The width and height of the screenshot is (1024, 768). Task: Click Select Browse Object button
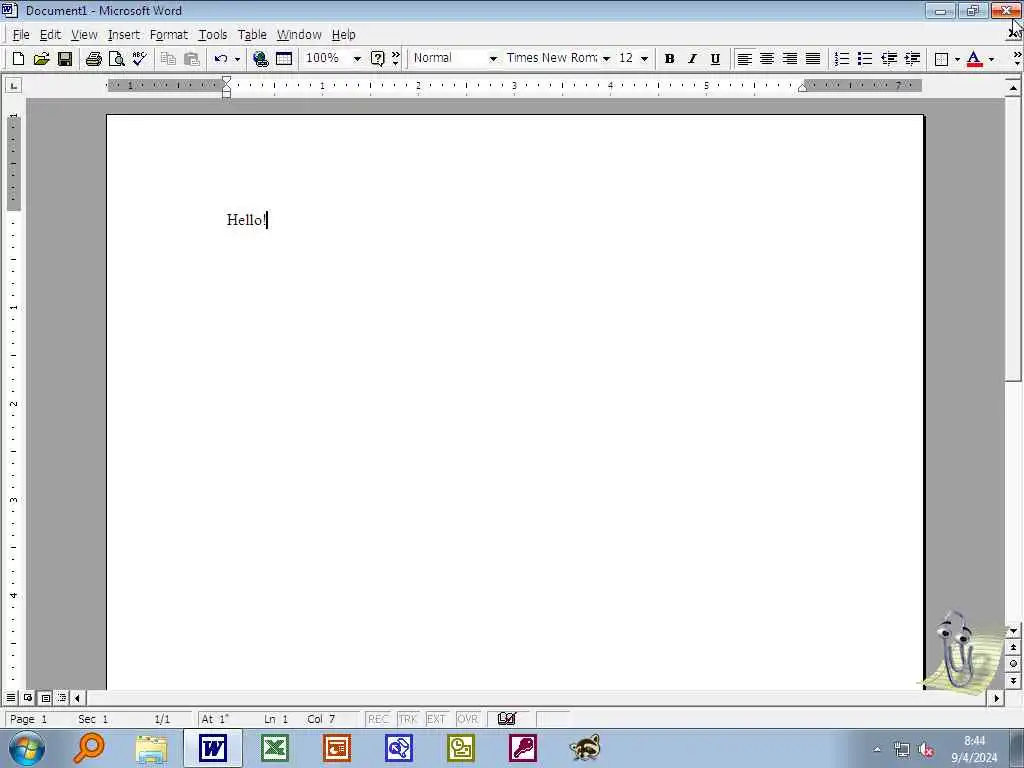[x=1014, y=664]
